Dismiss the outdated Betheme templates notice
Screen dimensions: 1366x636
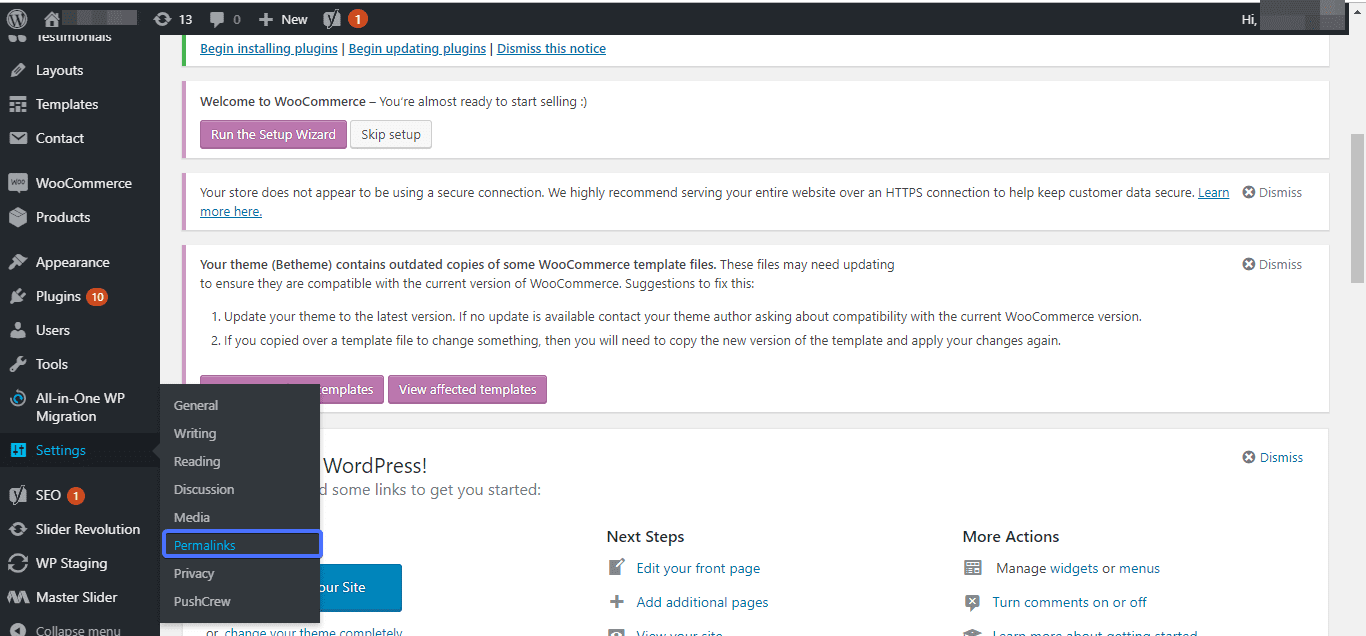coord(1272,264)
